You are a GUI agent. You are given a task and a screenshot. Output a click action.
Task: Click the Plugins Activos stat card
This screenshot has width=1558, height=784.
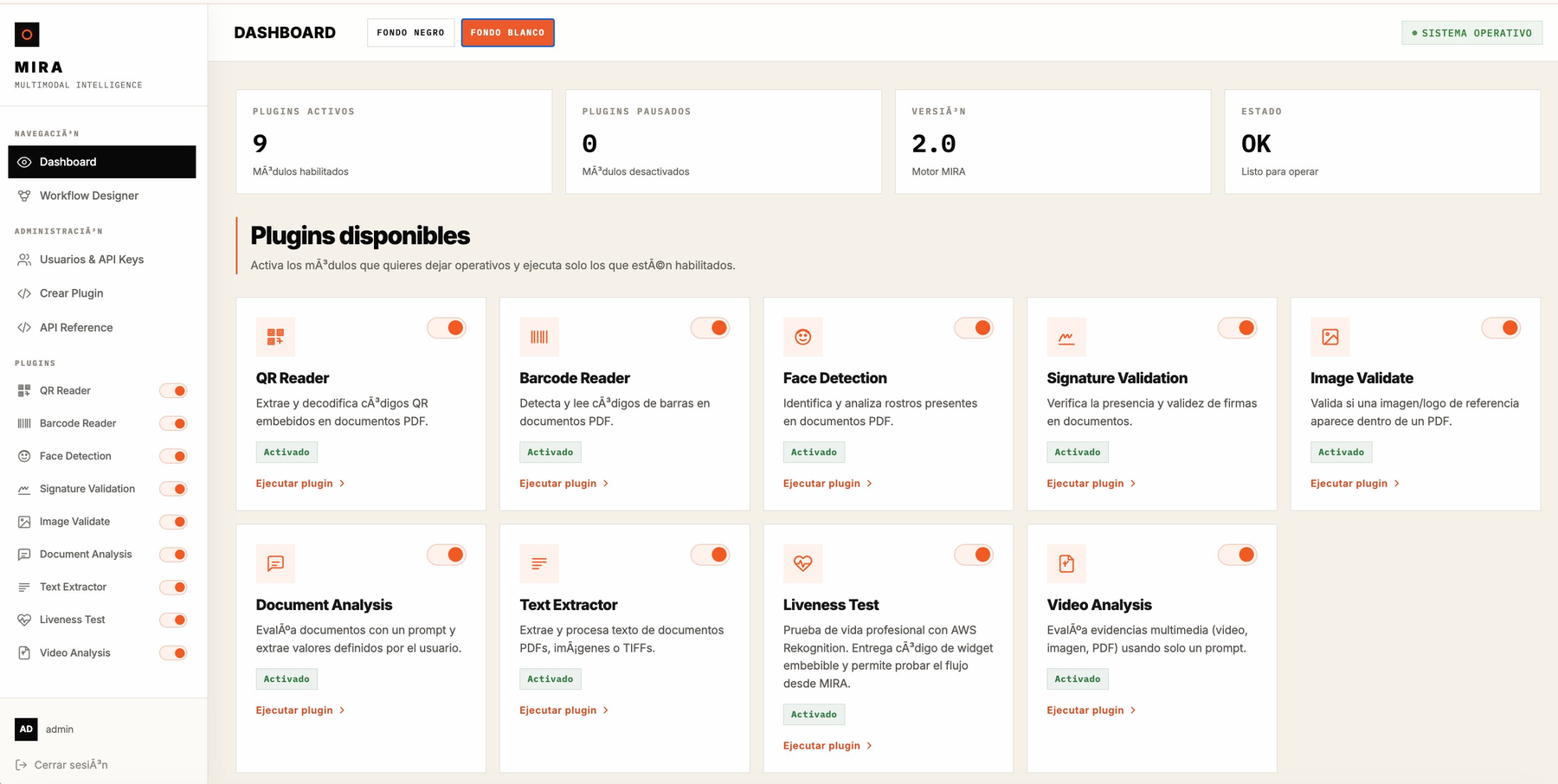[394, 142]
